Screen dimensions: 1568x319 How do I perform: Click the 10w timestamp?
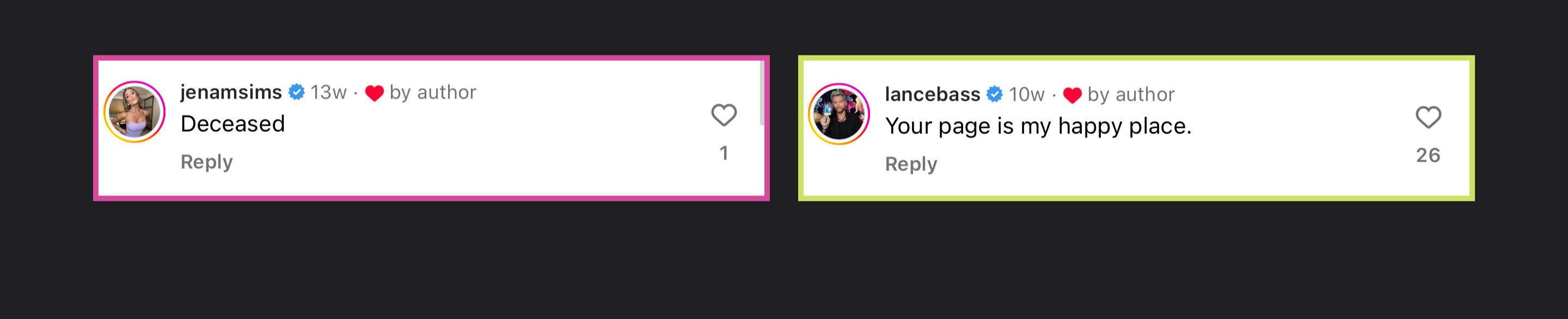pyautogui.click(x=1026, y=95)
